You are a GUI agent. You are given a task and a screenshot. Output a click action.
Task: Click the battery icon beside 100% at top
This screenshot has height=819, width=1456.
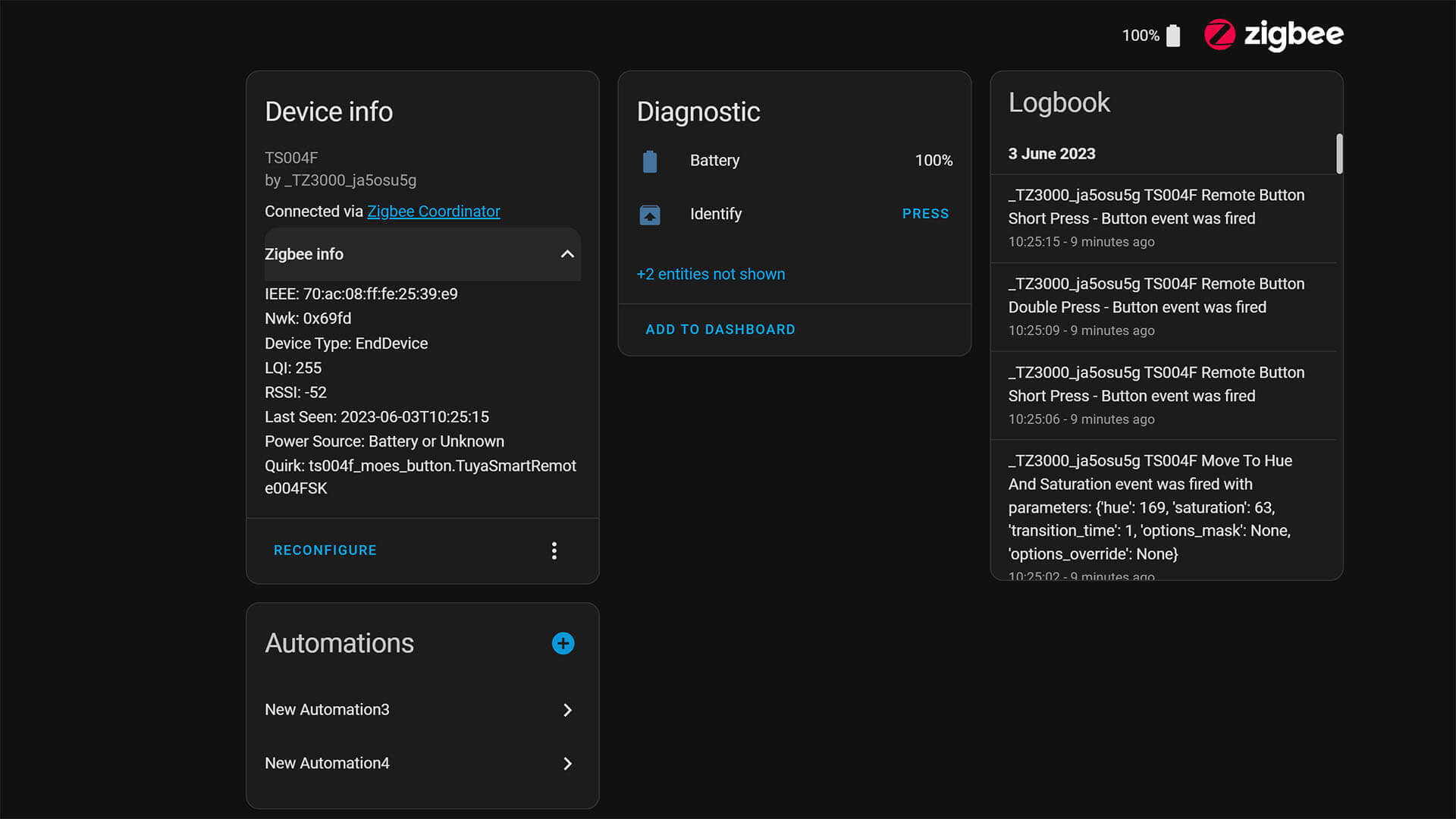[1172, 36]
